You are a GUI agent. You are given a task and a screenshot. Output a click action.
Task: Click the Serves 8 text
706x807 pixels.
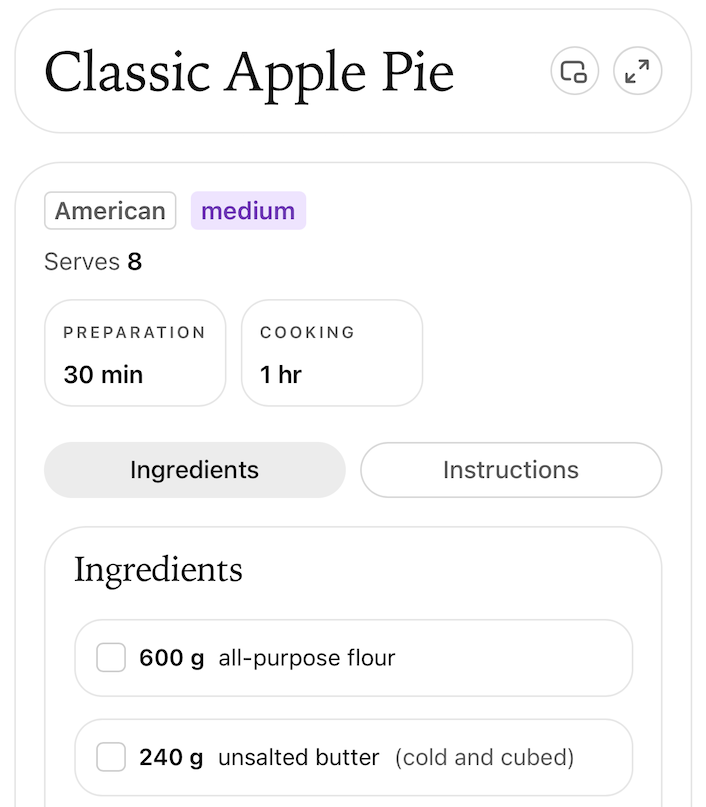click(93, 262)
